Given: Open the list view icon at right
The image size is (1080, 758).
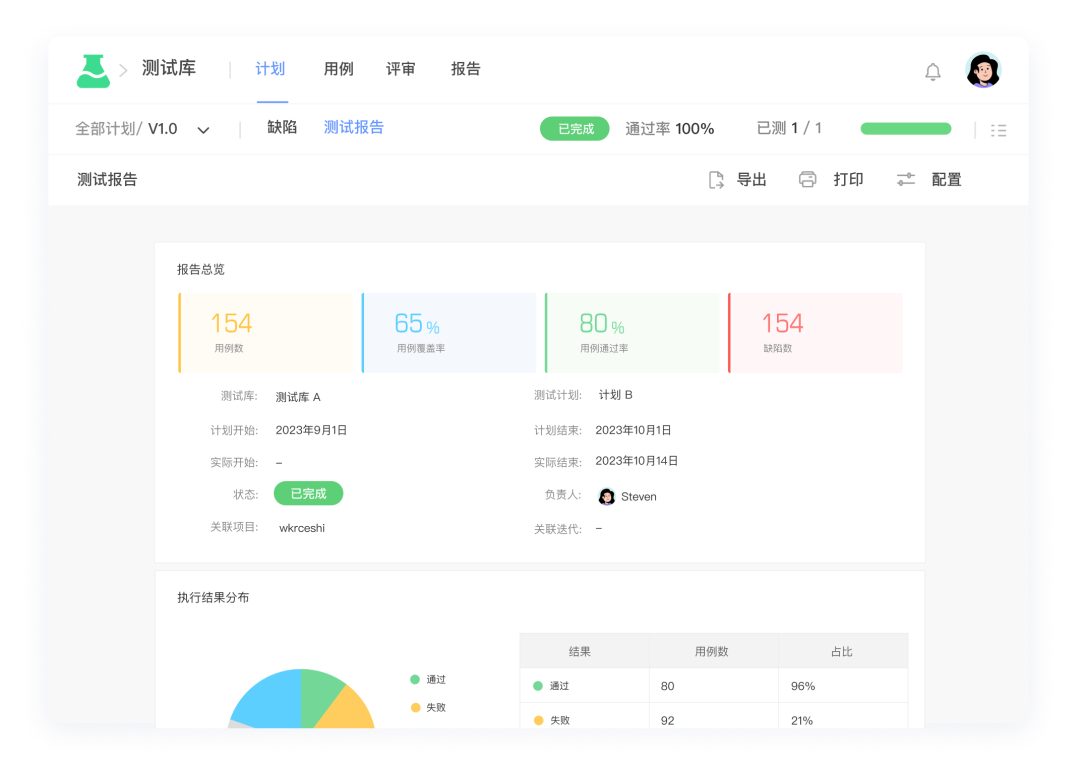Looking at the screenshot, I should click(999, 130).
